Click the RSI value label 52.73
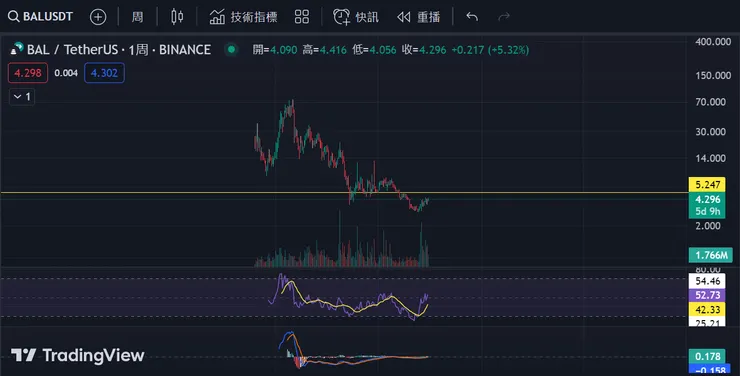The width and height of the screenshot is (740, 376). click(707, 295)
